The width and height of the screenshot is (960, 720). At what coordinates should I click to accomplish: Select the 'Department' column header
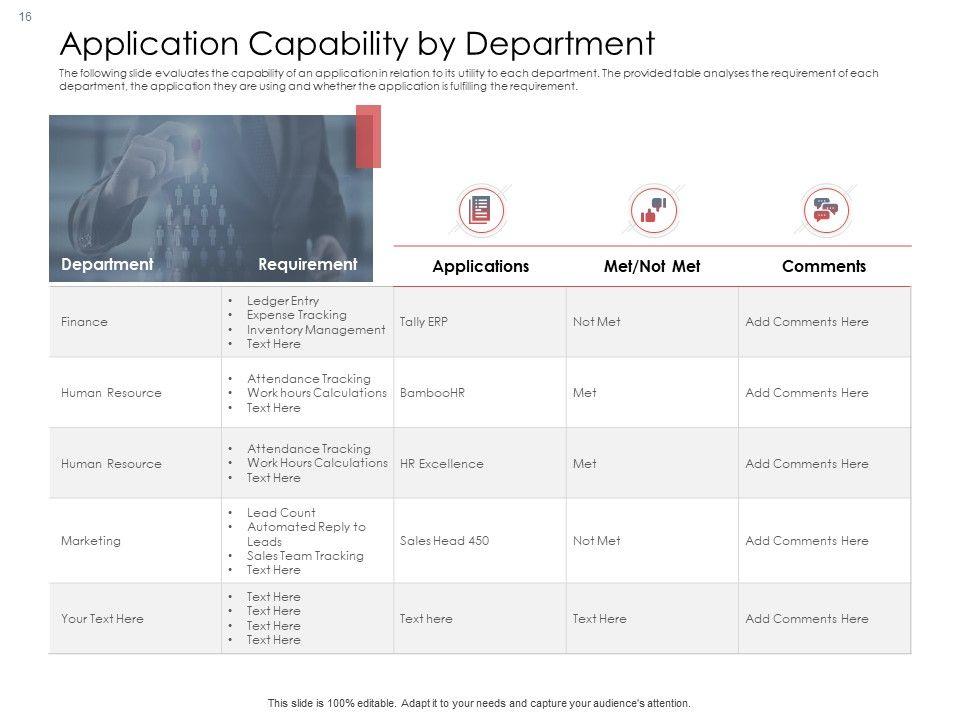(107, 264)
